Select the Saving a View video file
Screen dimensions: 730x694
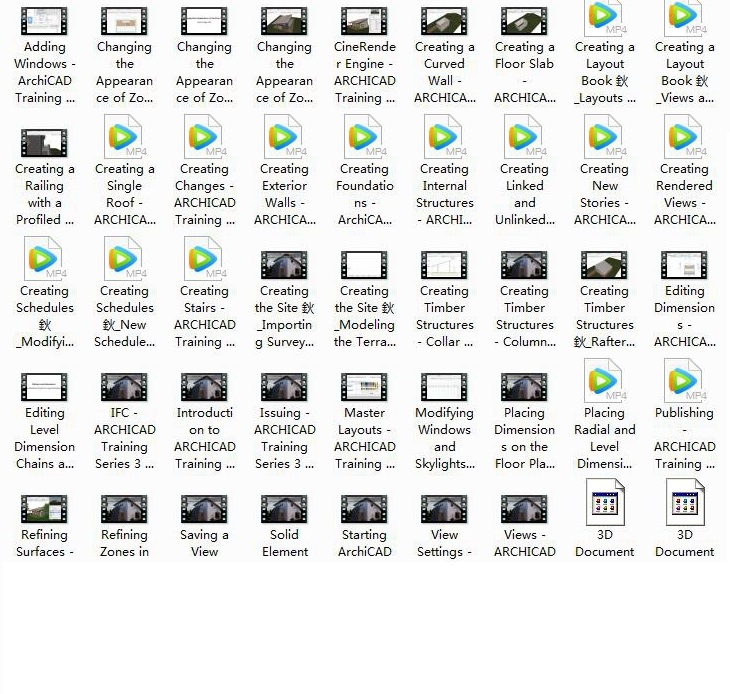pos(204,509)
